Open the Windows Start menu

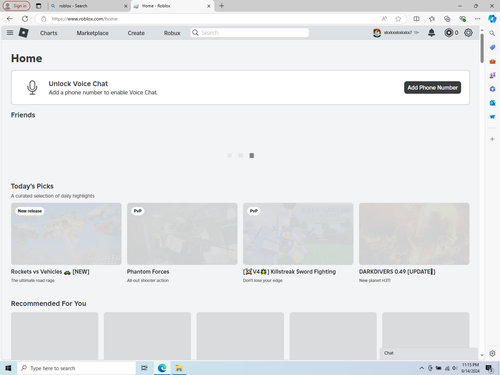[x=8, y=368]
